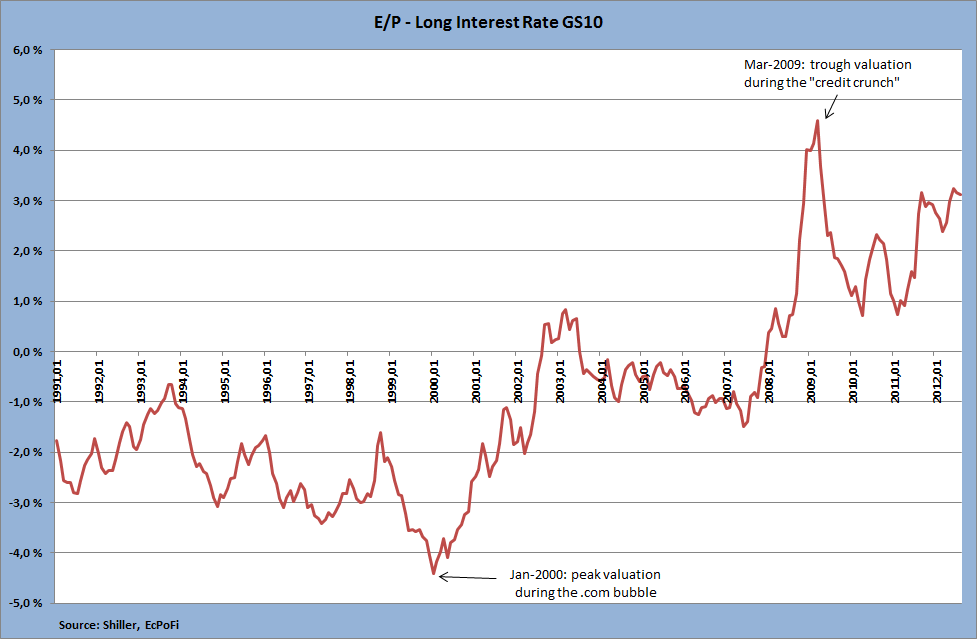Viewport: 977px width, 639px height.
Task: Click the red line's Mar-2009 peak point
Action: click(817, 121)
